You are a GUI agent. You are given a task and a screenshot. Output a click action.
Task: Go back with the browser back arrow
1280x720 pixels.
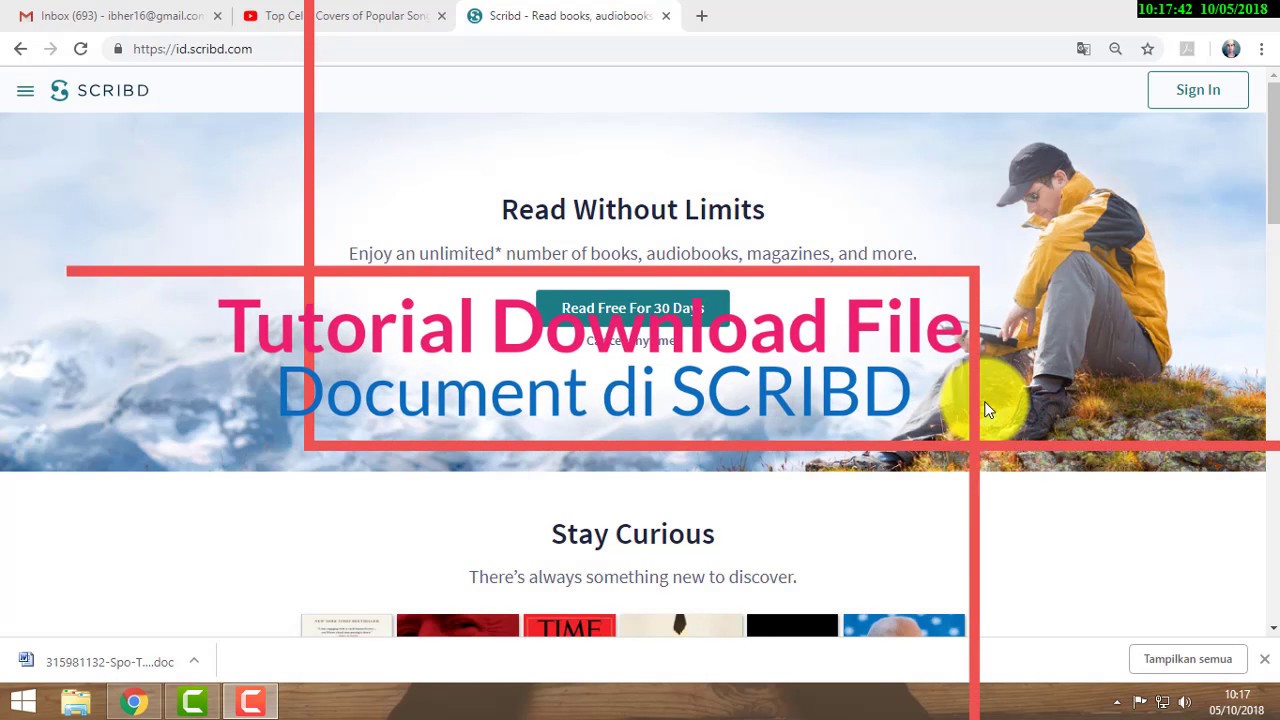coord(20,48)
